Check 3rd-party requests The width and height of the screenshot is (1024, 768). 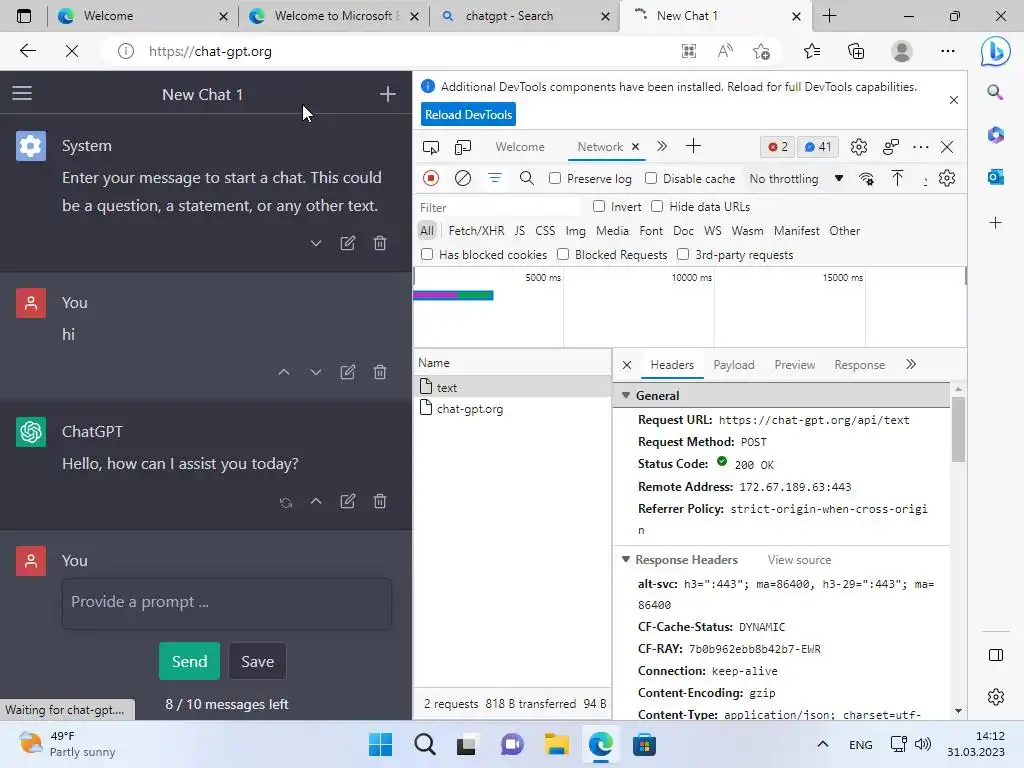coord(683,255)
